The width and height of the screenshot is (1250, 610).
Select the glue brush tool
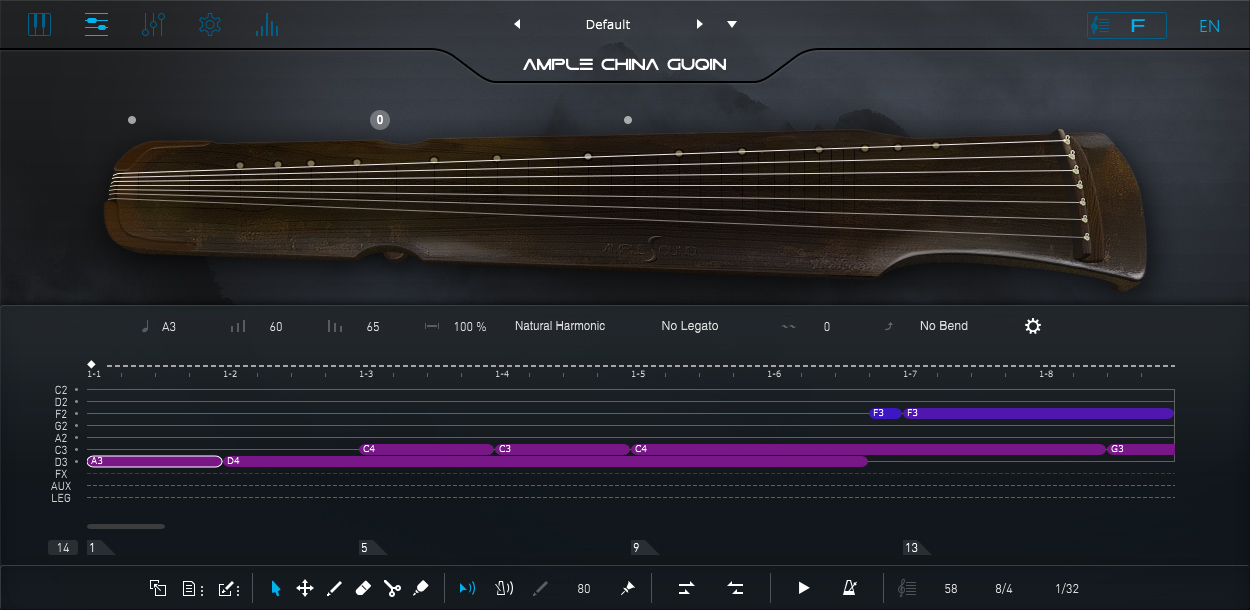point(421,589)
